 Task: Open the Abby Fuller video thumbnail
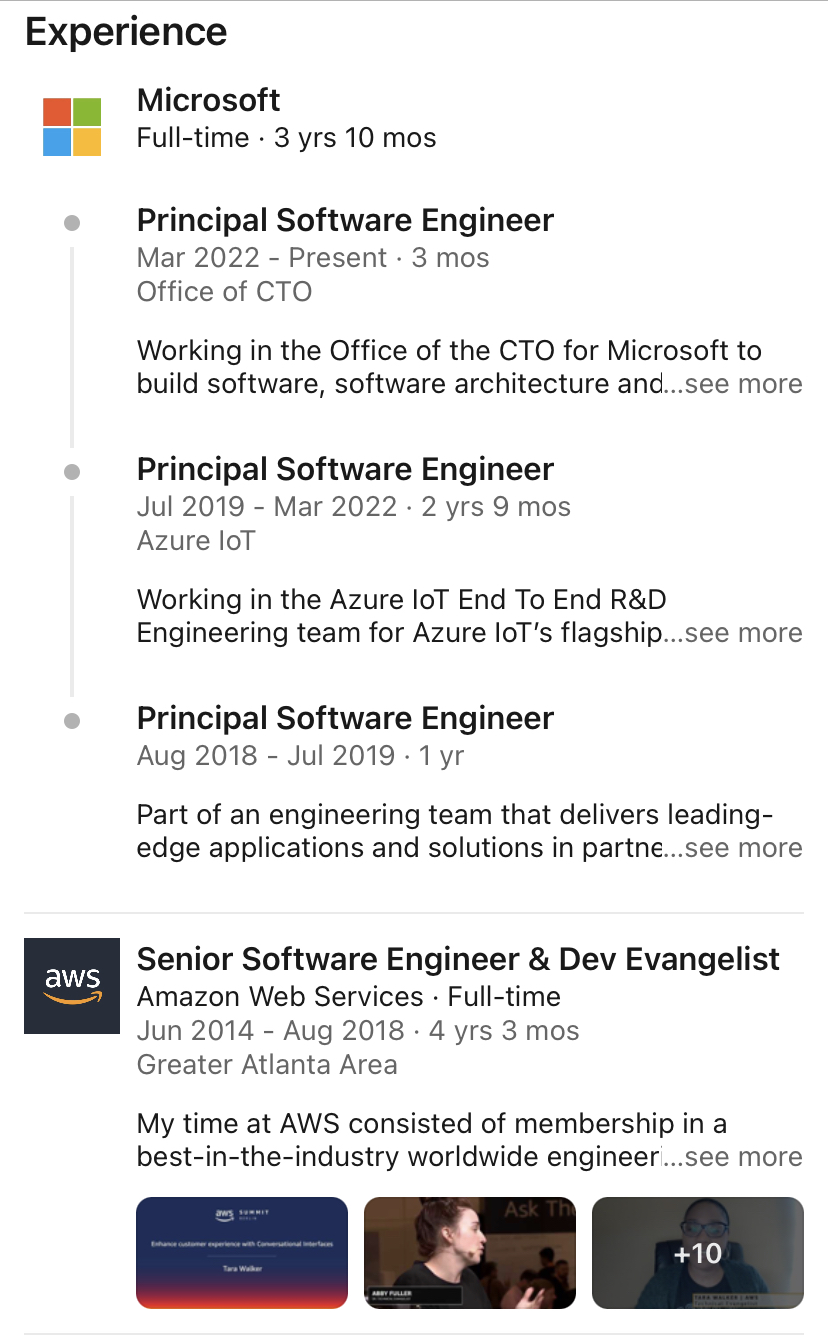(x=470, y=1253)
